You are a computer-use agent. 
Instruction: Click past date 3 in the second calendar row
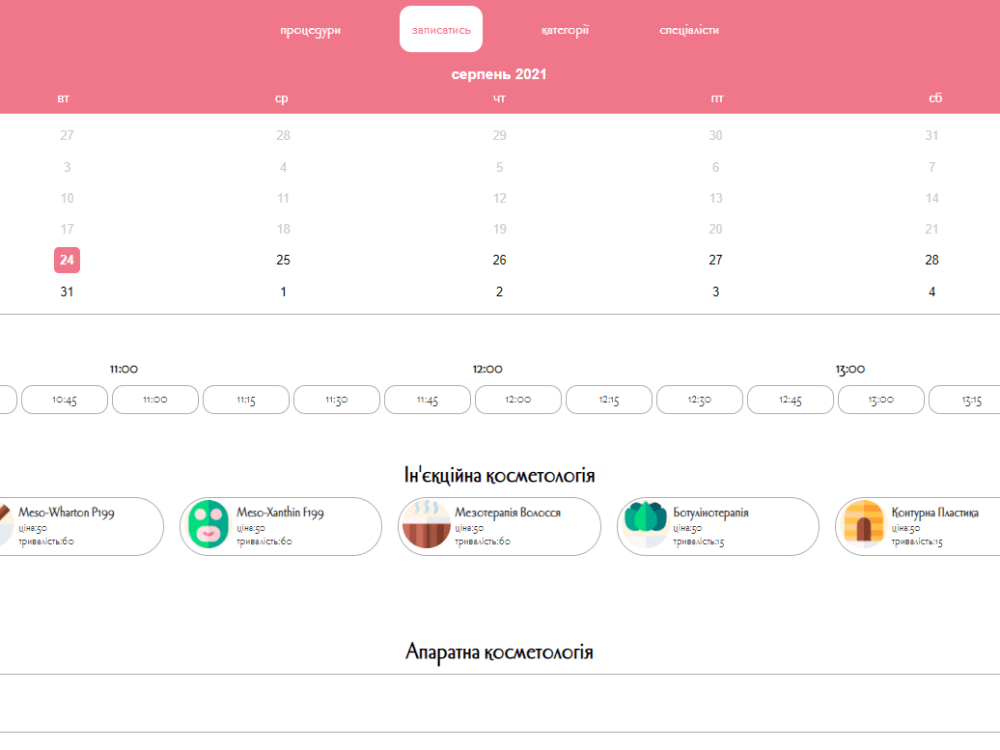click(x=67, y=167)
